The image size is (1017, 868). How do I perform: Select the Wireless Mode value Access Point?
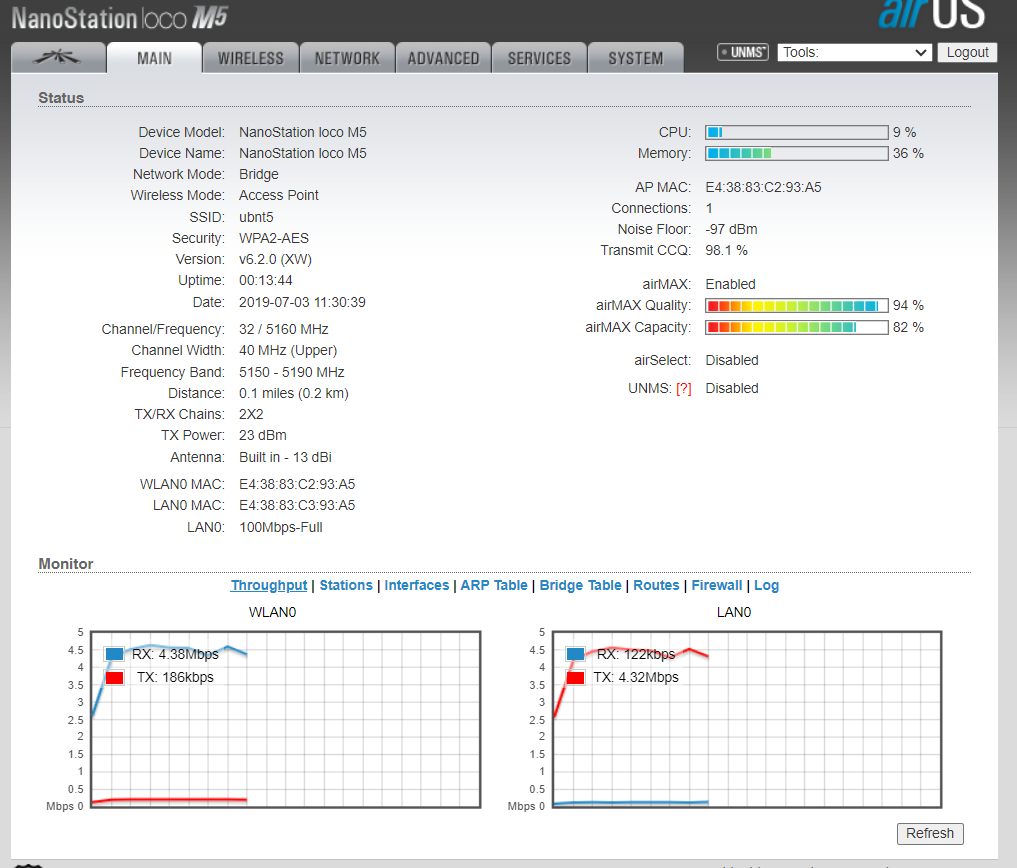279,195
